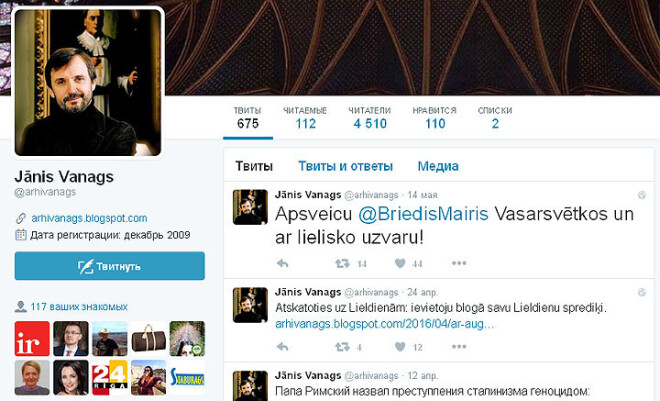
Task: Open the ir magazine follower avatar
Action: pos(32,339)
